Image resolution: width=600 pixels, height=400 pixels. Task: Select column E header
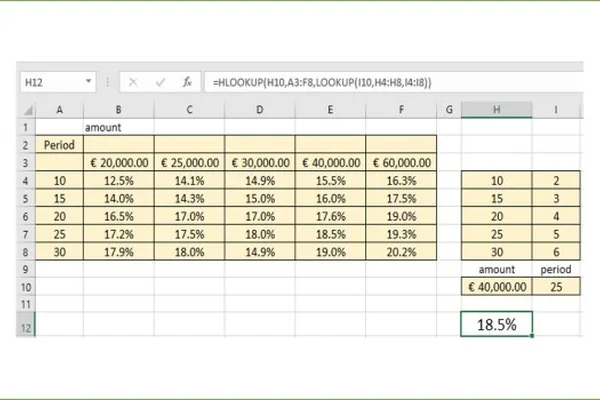[330, 110]
